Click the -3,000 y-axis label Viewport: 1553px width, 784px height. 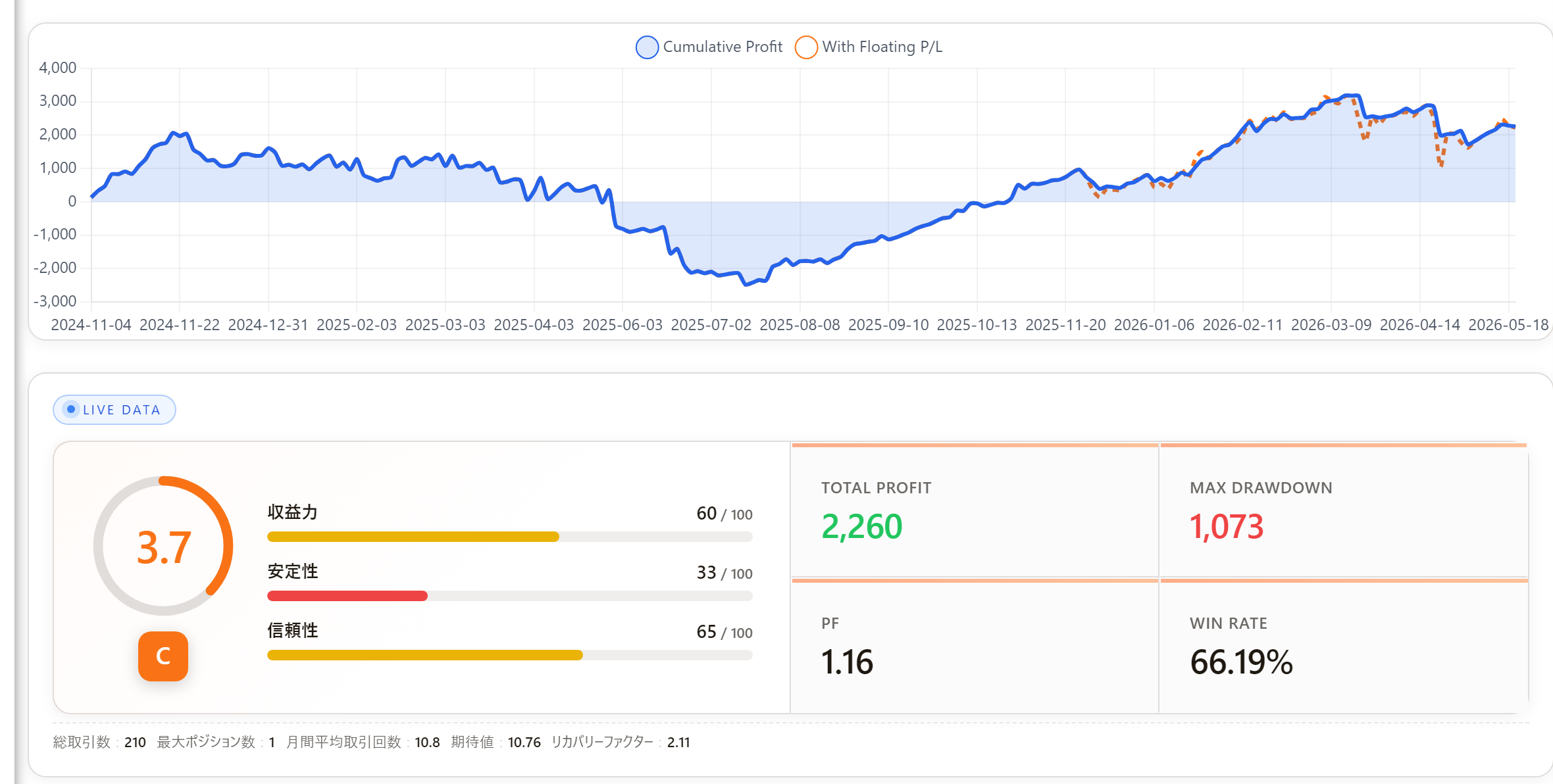[55, 301]
